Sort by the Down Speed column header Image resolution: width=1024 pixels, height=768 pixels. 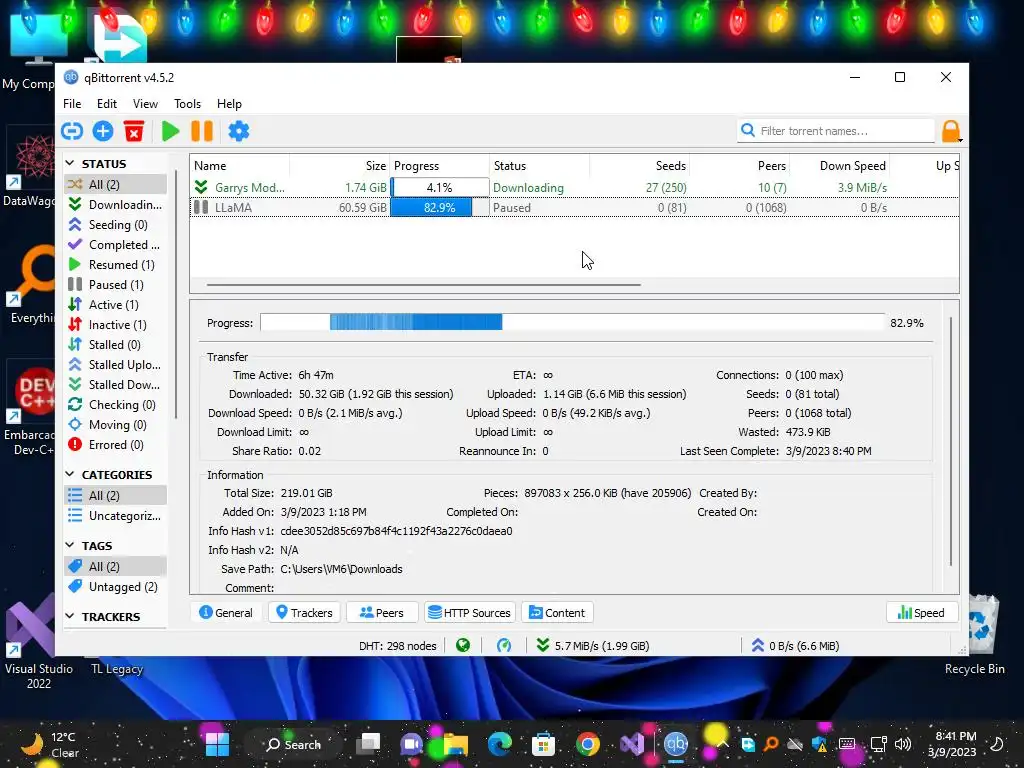839,166
